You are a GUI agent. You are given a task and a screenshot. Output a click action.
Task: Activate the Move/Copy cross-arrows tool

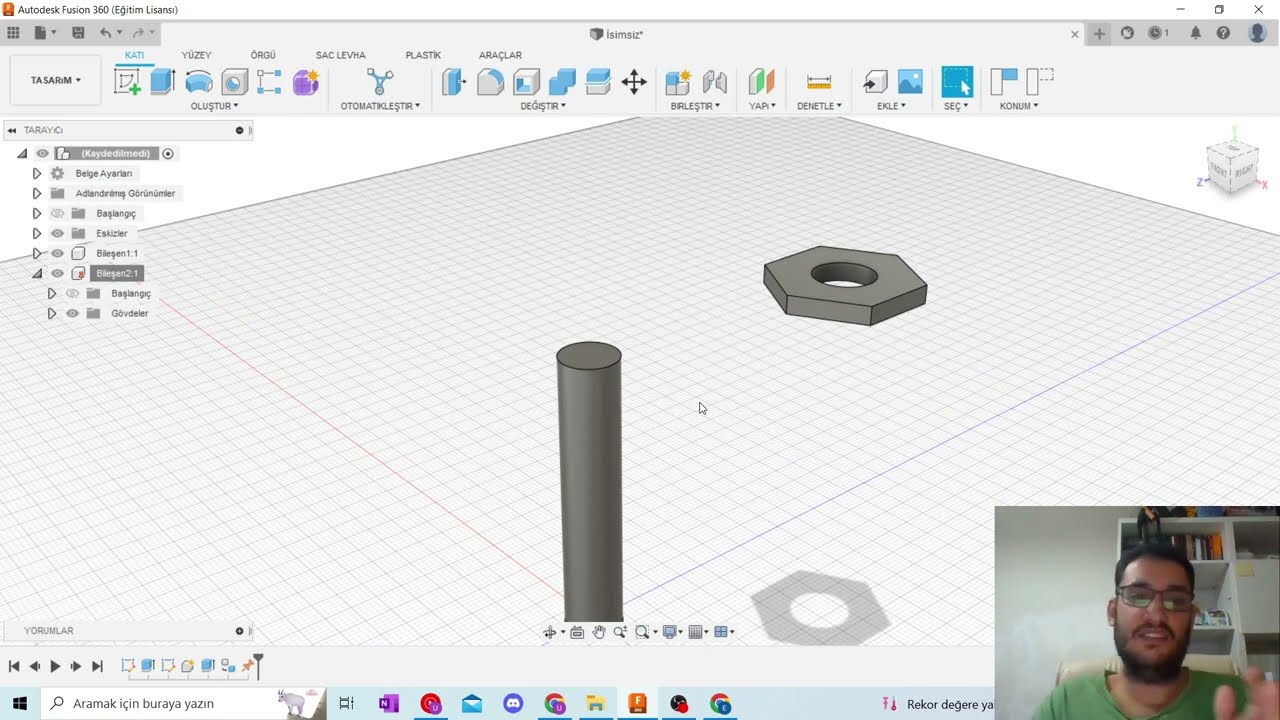(x=634, y=82)
